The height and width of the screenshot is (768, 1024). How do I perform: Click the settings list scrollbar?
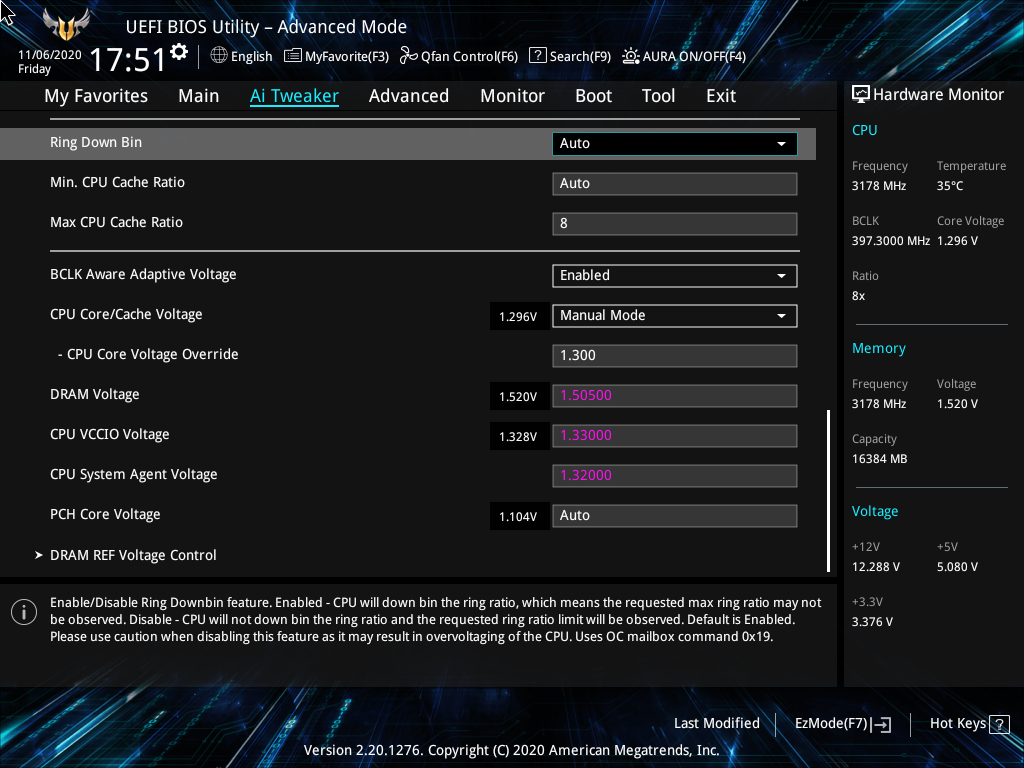click(x=829, y=491)
